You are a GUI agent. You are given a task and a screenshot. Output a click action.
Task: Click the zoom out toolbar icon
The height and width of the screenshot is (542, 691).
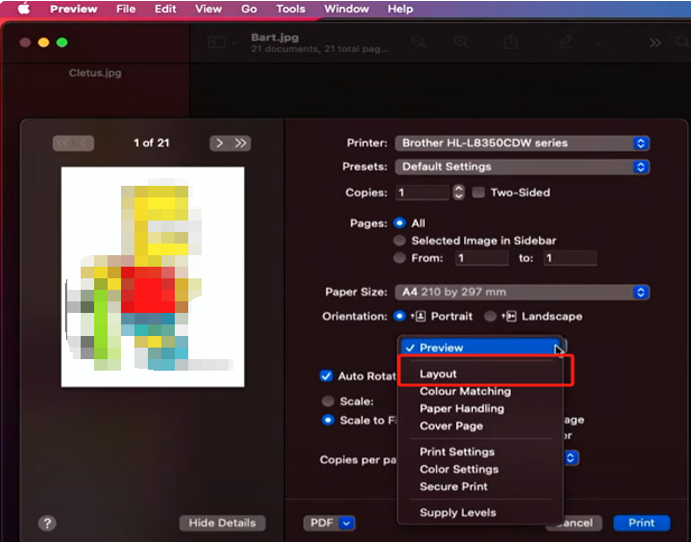(419, 42)
